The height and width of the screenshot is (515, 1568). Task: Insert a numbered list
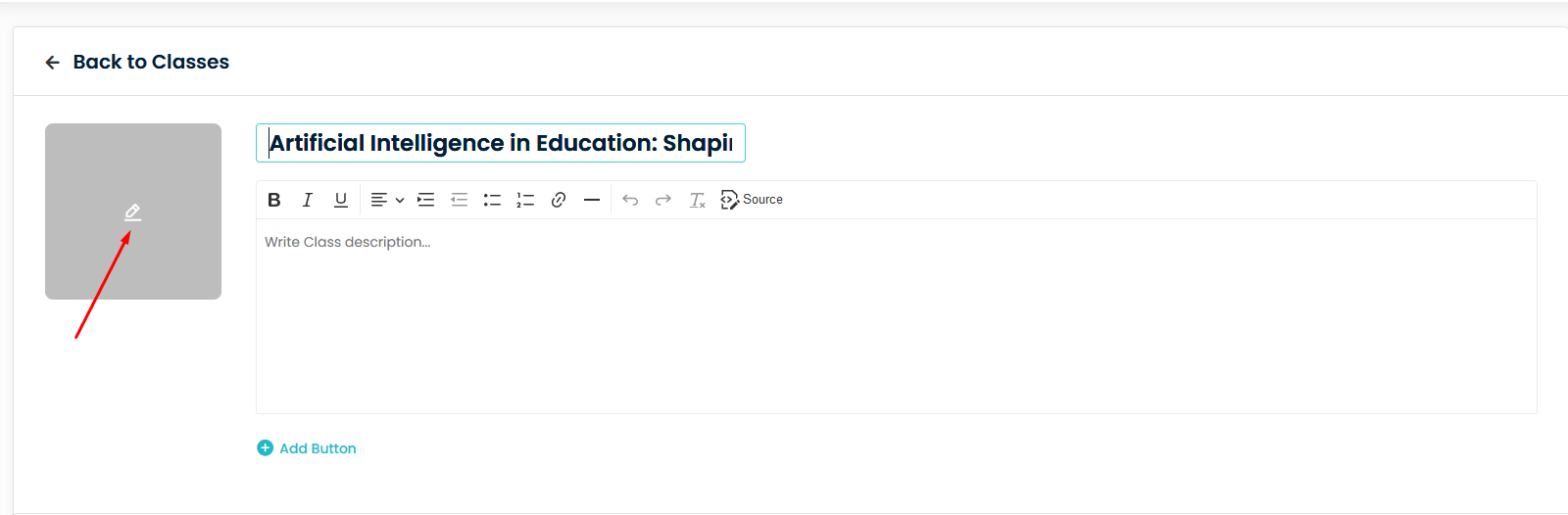click(525, 200)
